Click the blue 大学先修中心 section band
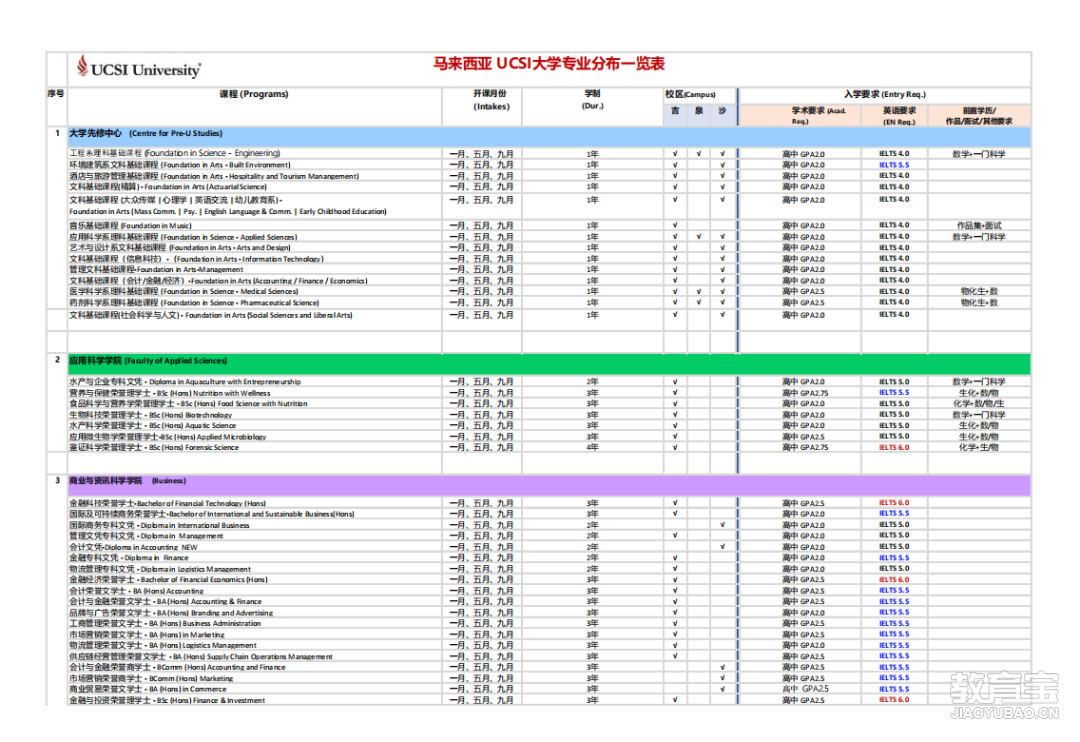 (550, 133)
